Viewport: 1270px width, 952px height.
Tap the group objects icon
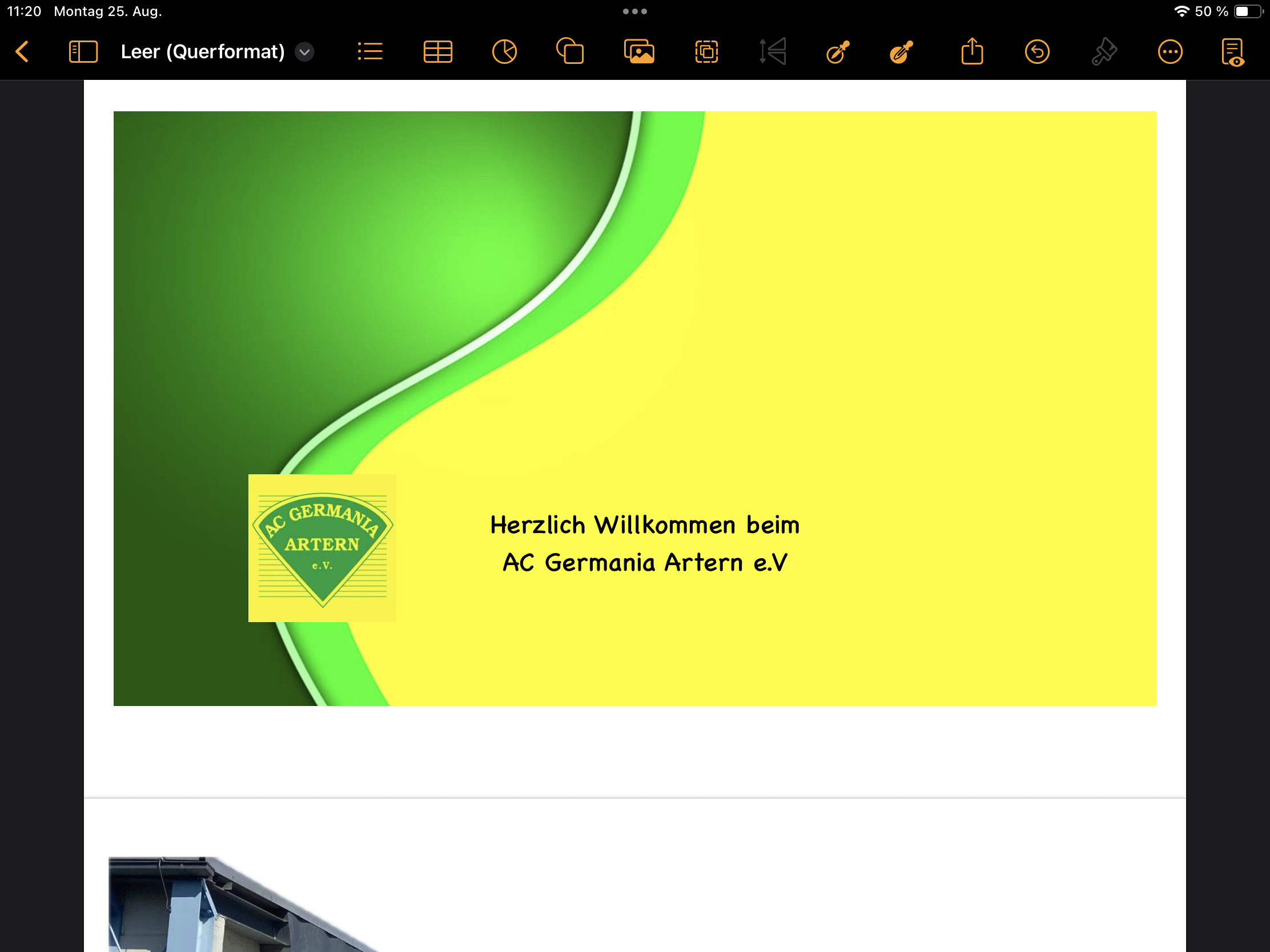pos(706,51)
